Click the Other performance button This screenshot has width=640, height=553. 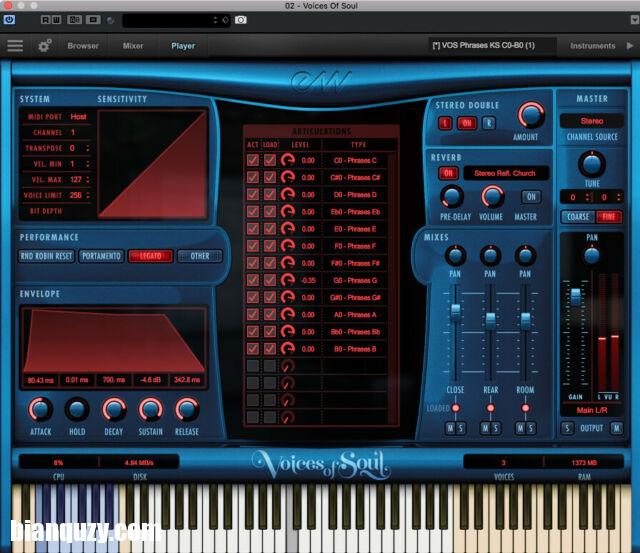click(x=200, y=256)
